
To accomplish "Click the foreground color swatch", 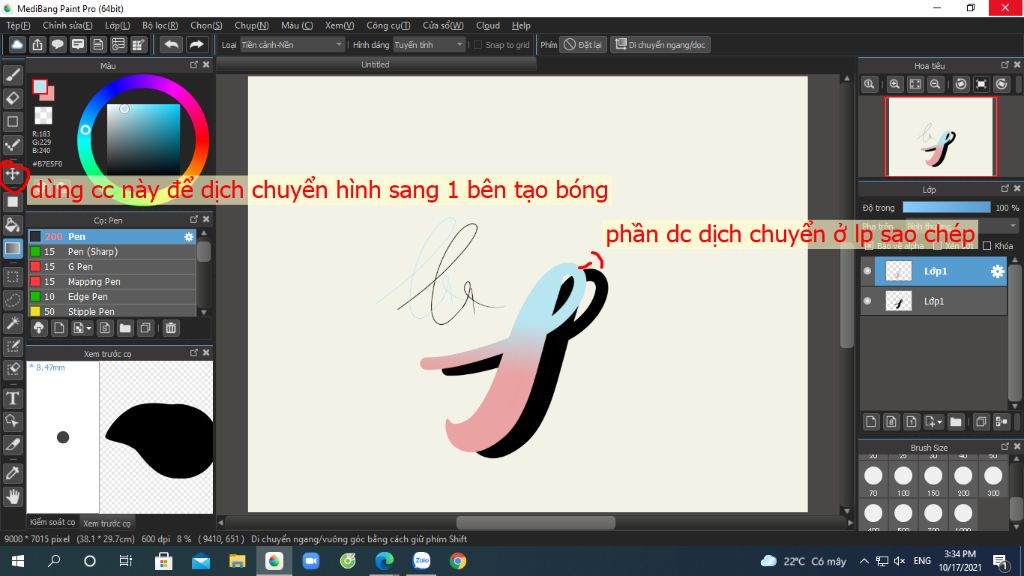I will pyautogui.click(x=40, y=87).
